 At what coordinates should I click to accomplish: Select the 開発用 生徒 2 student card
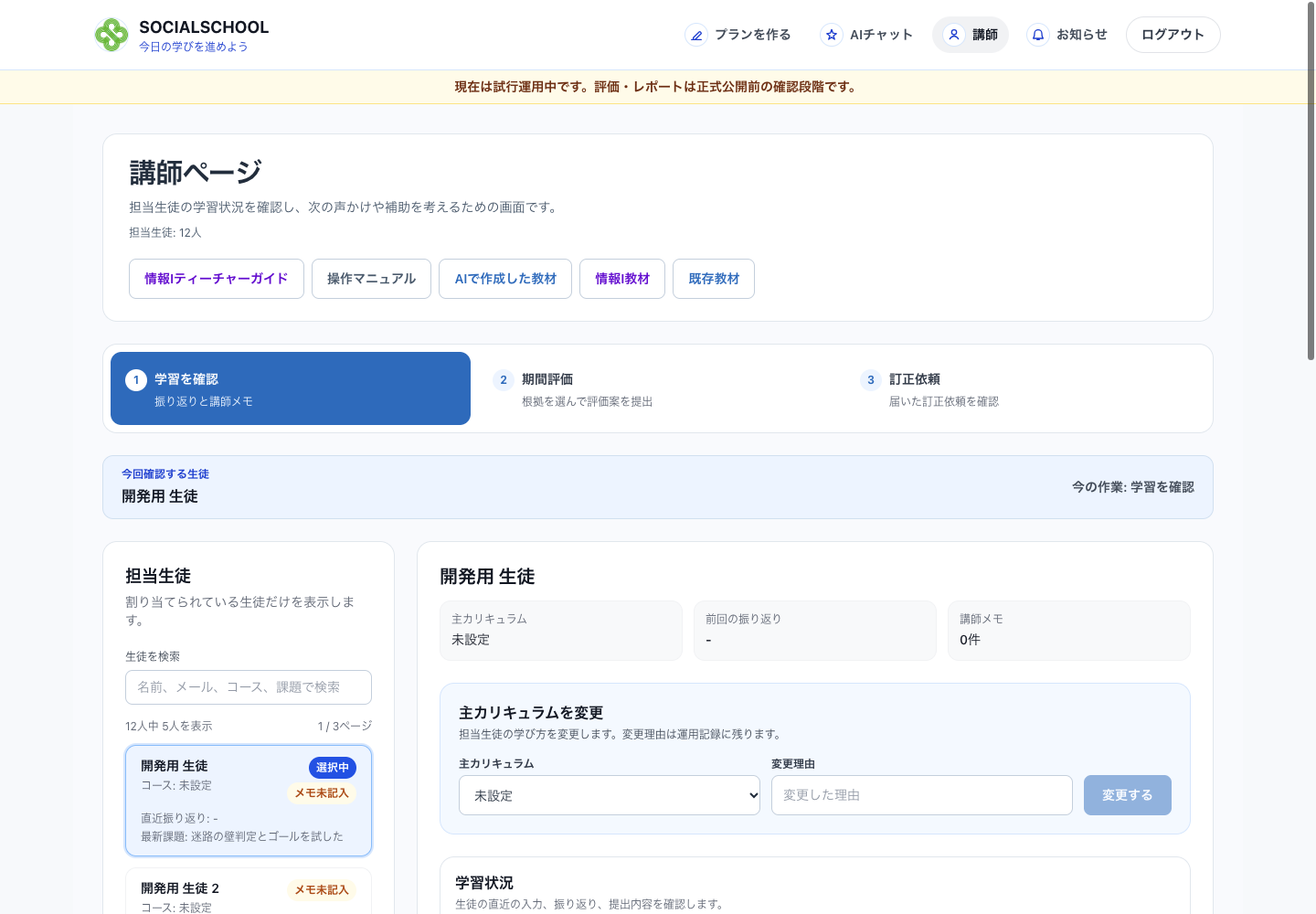(249, 892)
